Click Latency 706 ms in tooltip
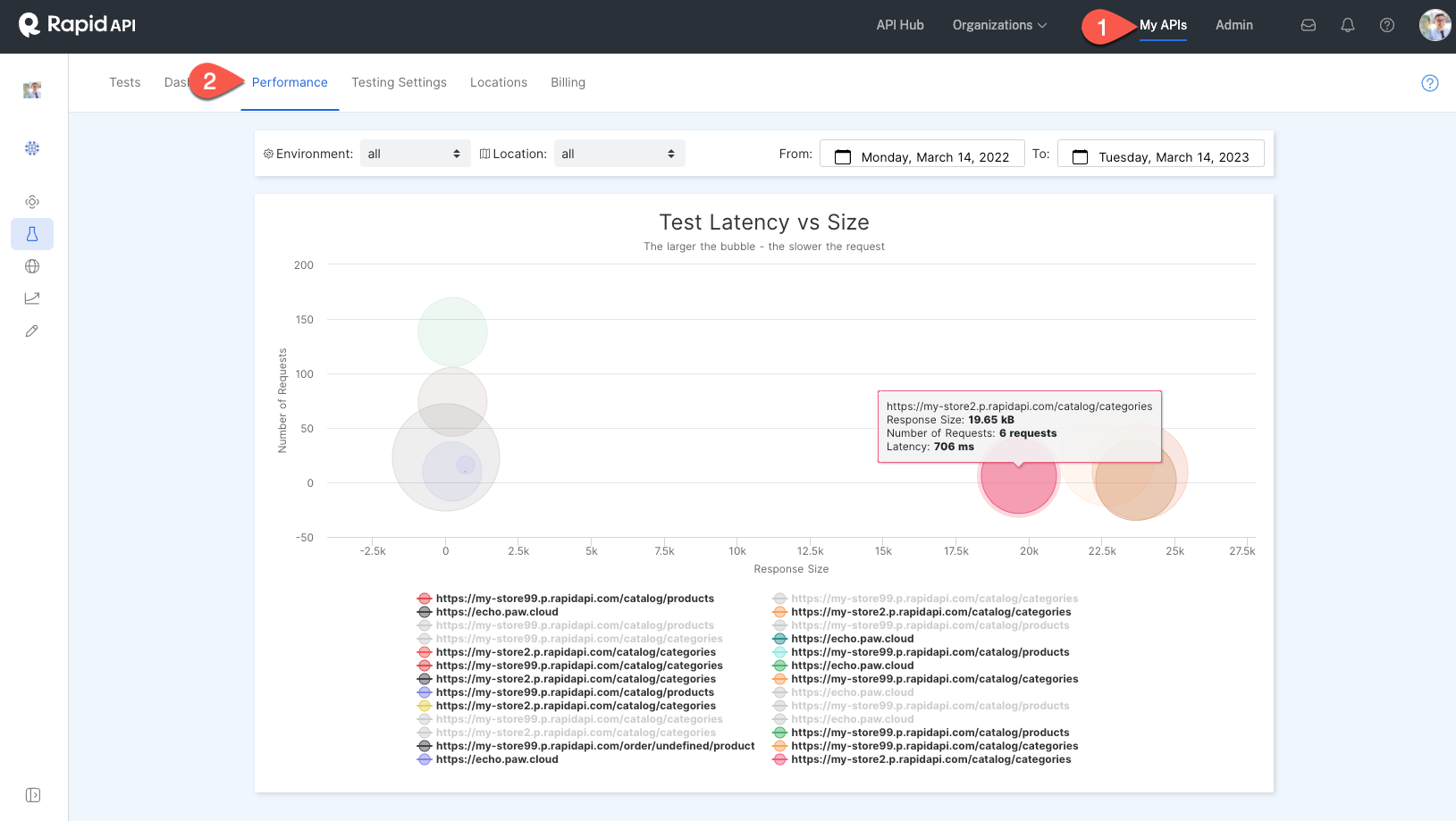Image resolution: width=1456 pixels, height=821 pixels. (930, 447)
